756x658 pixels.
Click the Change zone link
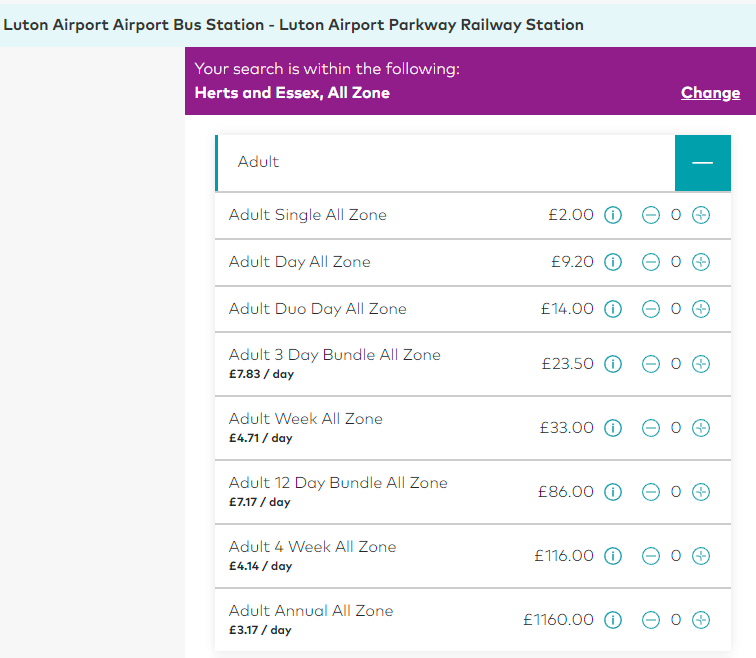(x=710, y=93)
